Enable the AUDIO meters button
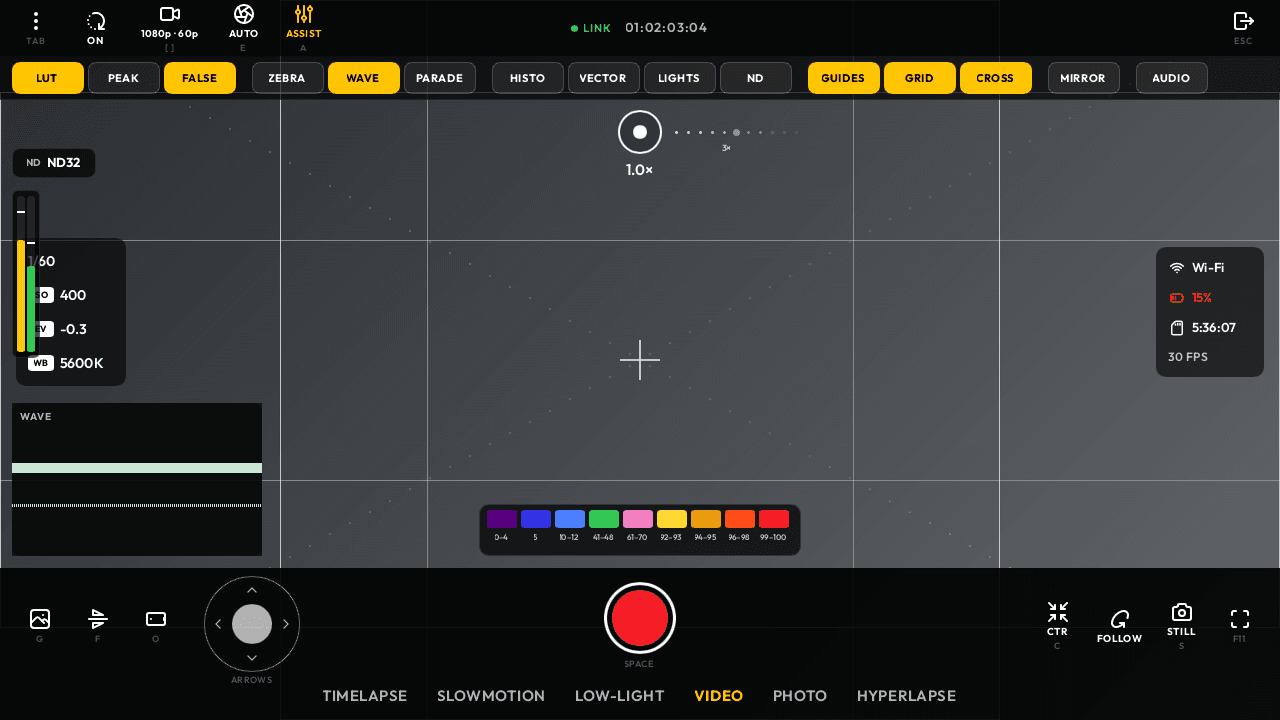 pyautogui.click(x=1172, y=78)
